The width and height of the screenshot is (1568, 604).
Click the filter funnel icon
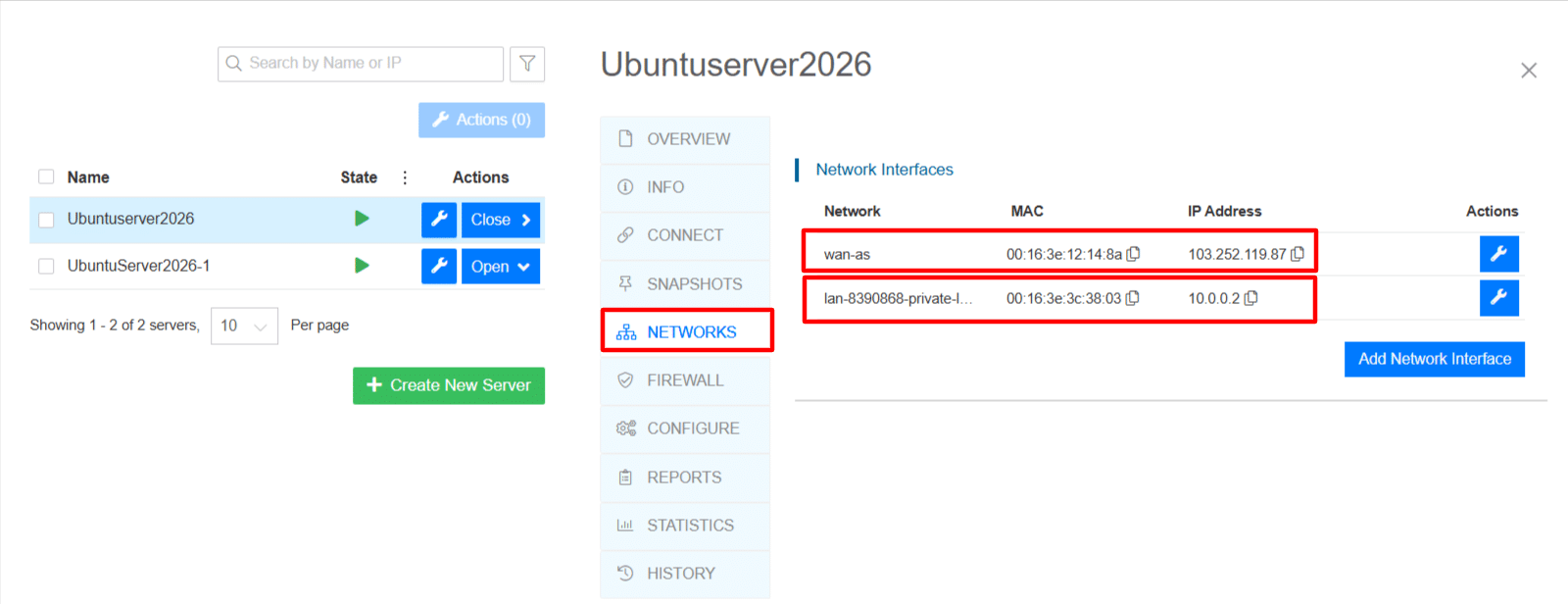(527, 64)
